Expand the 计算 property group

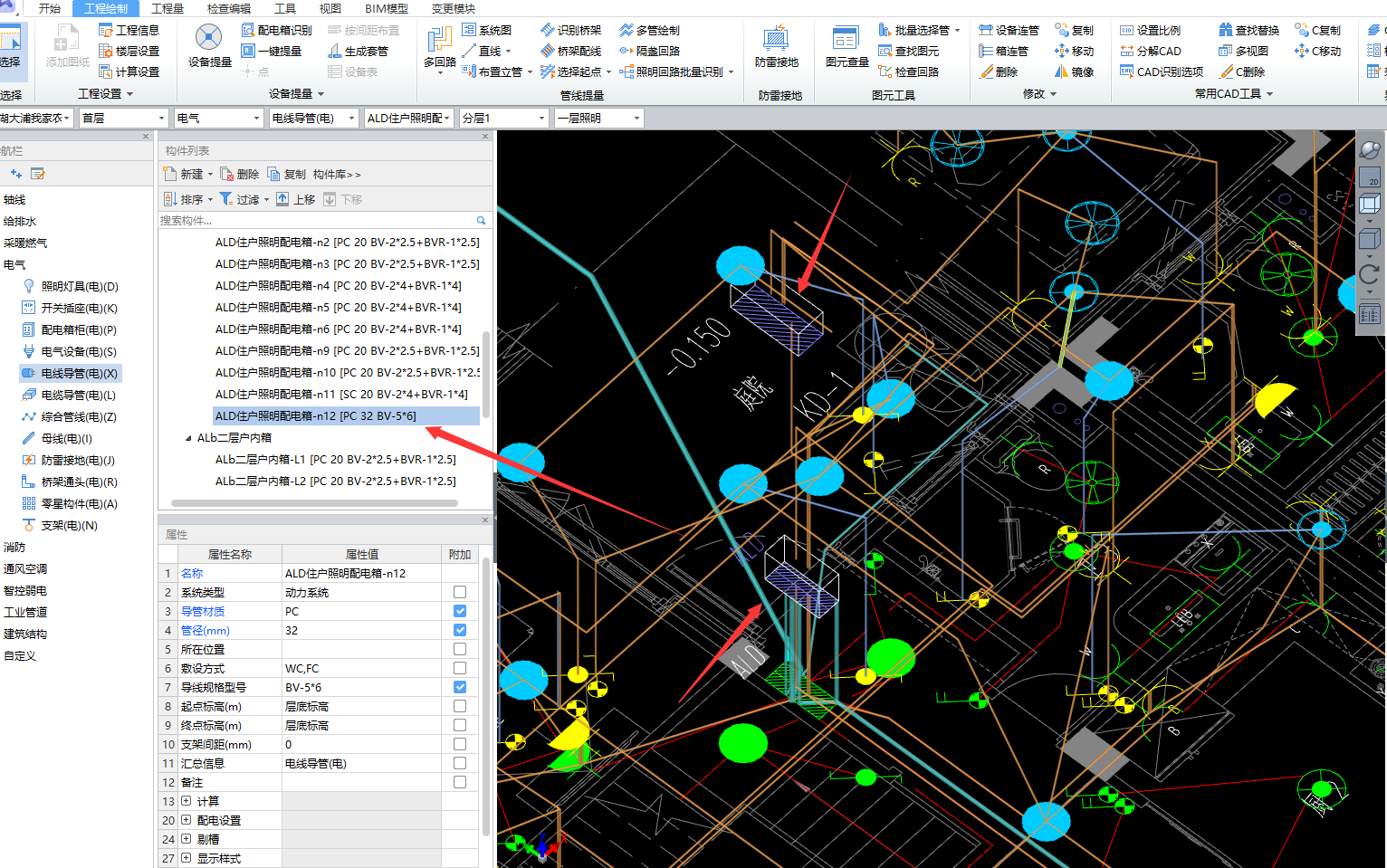click(186, 801)
